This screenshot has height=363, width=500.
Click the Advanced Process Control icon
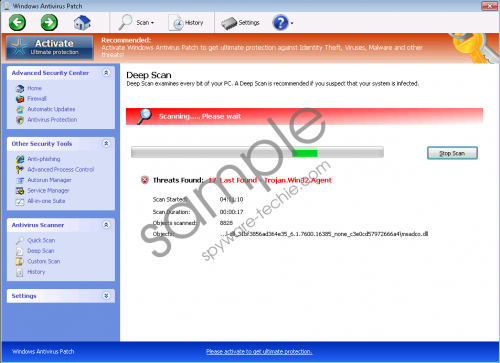tap(20, 170)
